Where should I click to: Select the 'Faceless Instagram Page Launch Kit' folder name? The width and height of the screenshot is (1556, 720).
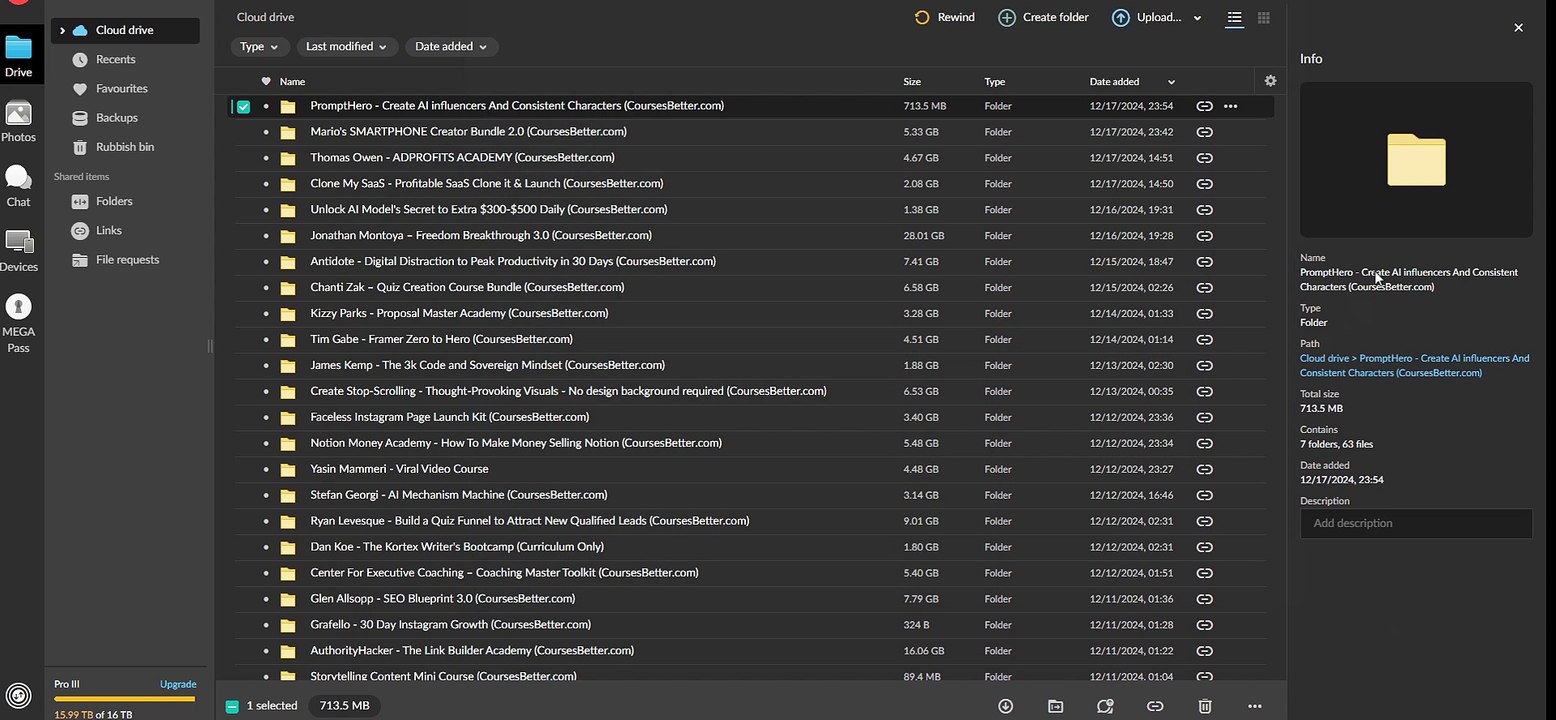pyautogui.click(x=449, y=417)
